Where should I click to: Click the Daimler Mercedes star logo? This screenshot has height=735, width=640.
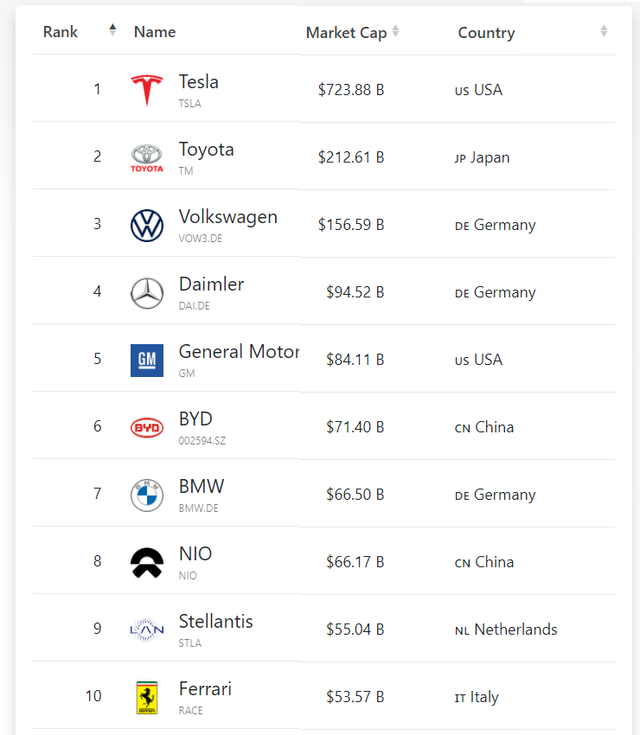147,293
